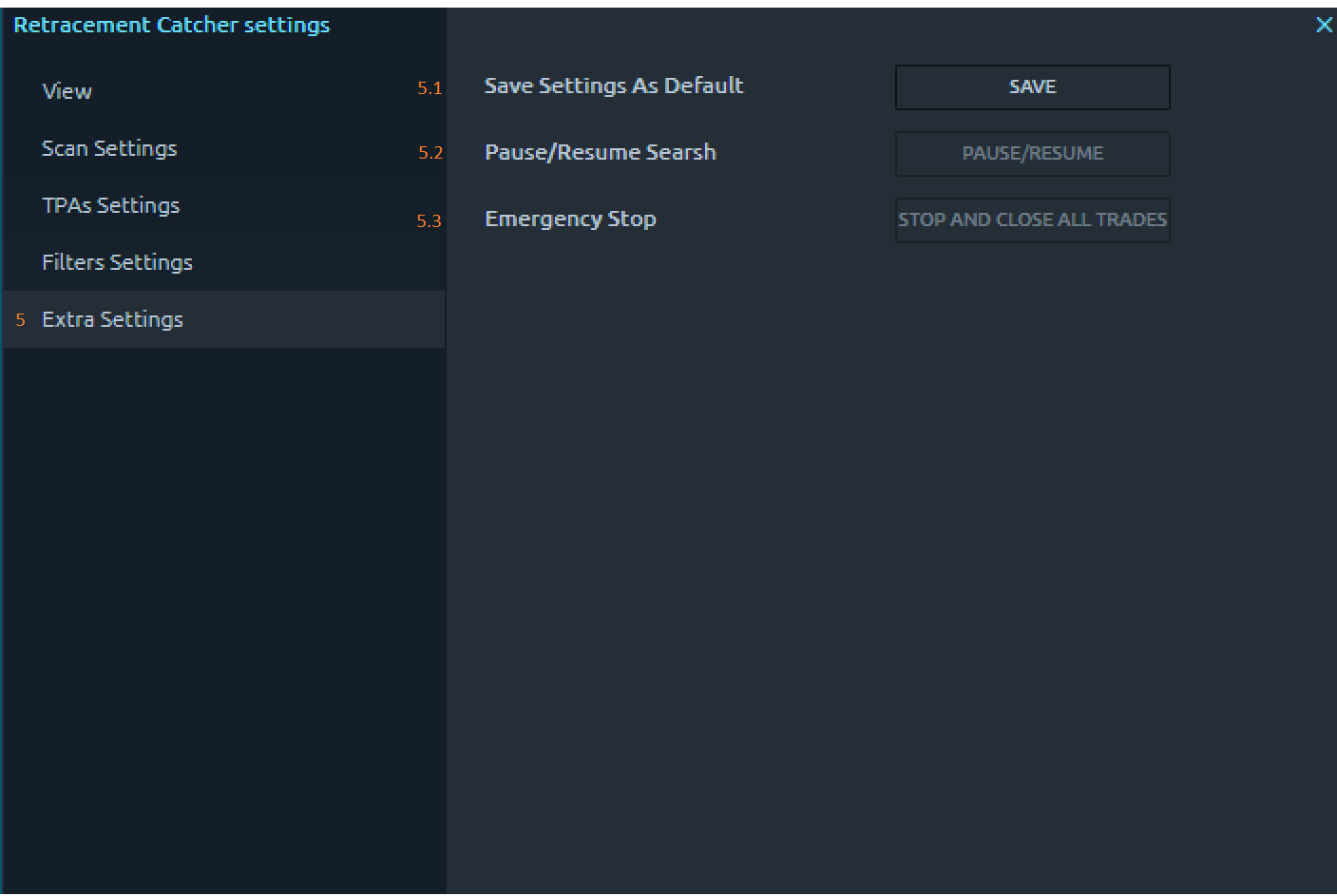Click the orange 5 beside Extra Settings
The image size is (1337, 896).
(x=20, y=320)
